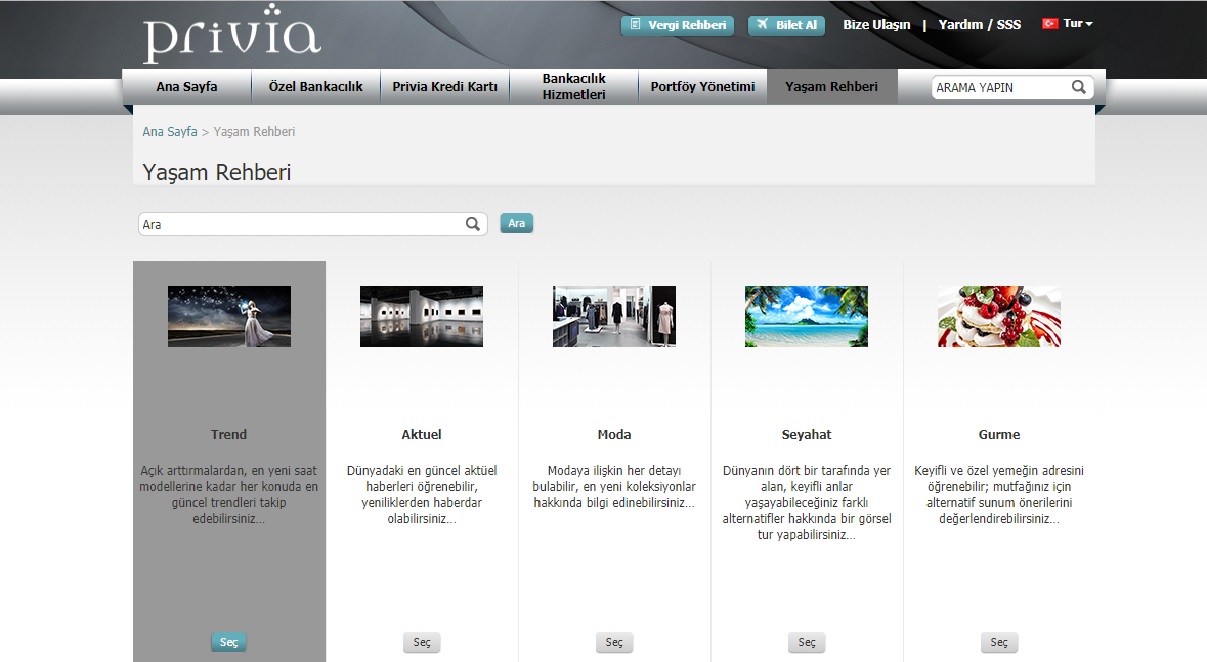Select the Privia Kredi Kartı menu
The height and width of the screenshot is (662, 1207).
pos(445,86)
